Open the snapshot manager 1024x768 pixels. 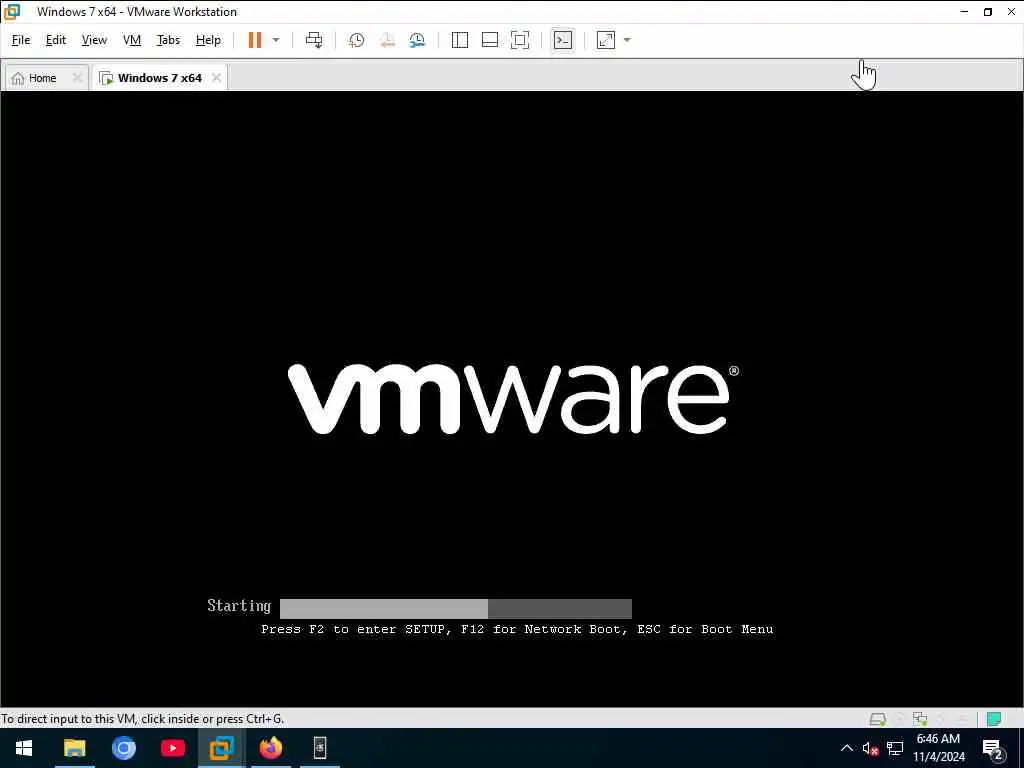pos(417,40)
